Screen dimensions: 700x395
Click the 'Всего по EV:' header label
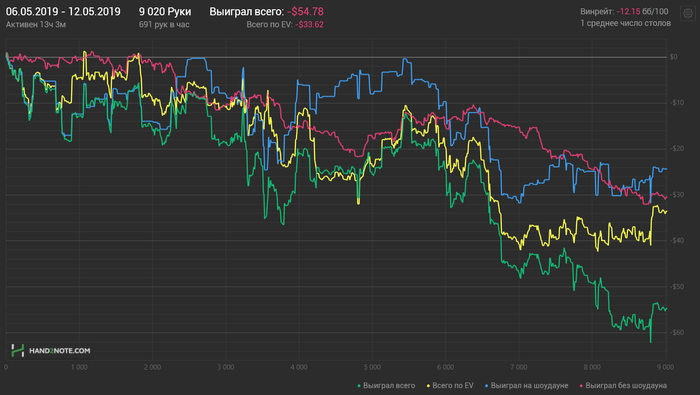[x=269, y=25]
